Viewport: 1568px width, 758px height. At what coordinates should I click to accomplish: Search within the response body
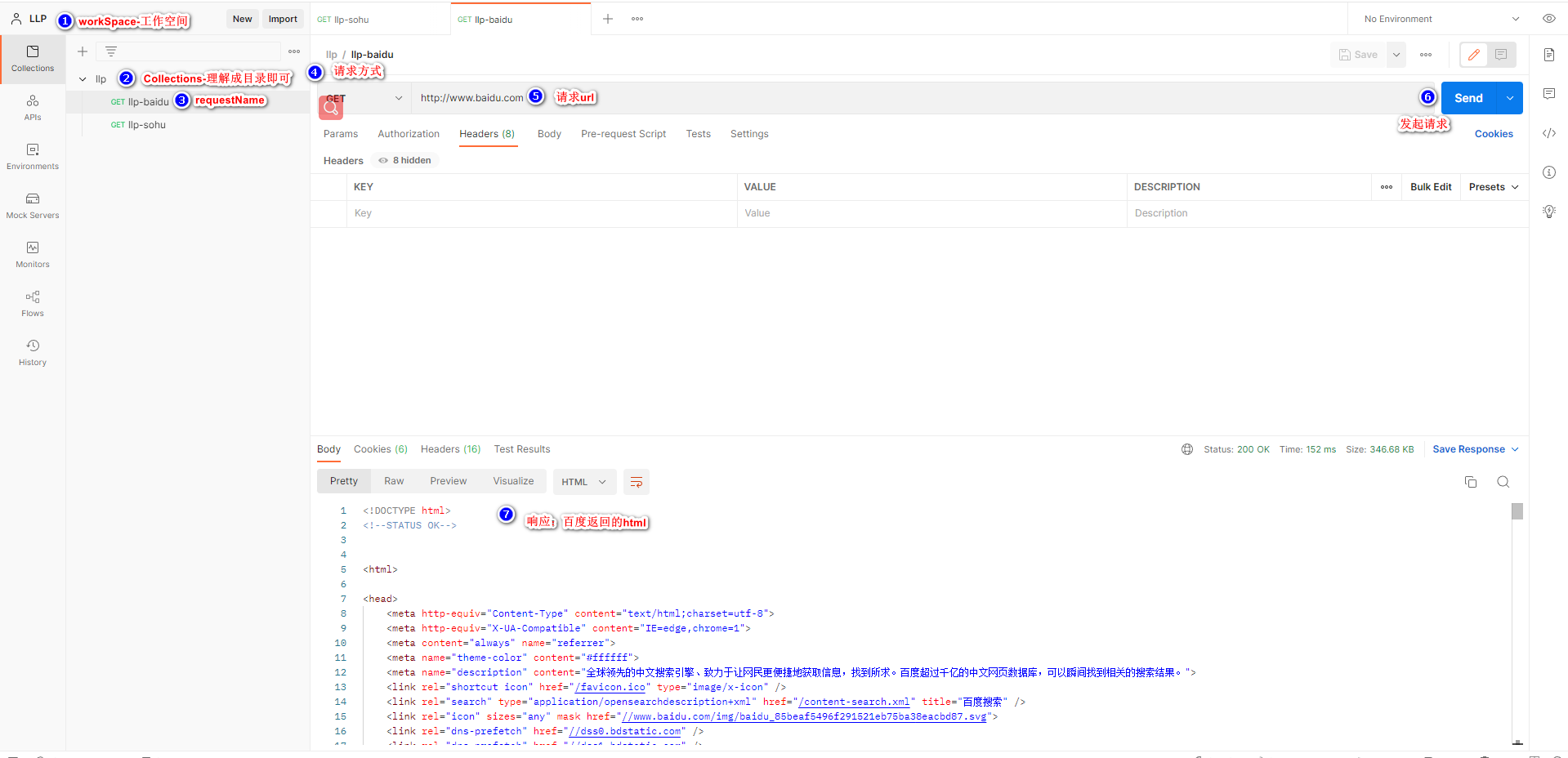[1503, 482]
